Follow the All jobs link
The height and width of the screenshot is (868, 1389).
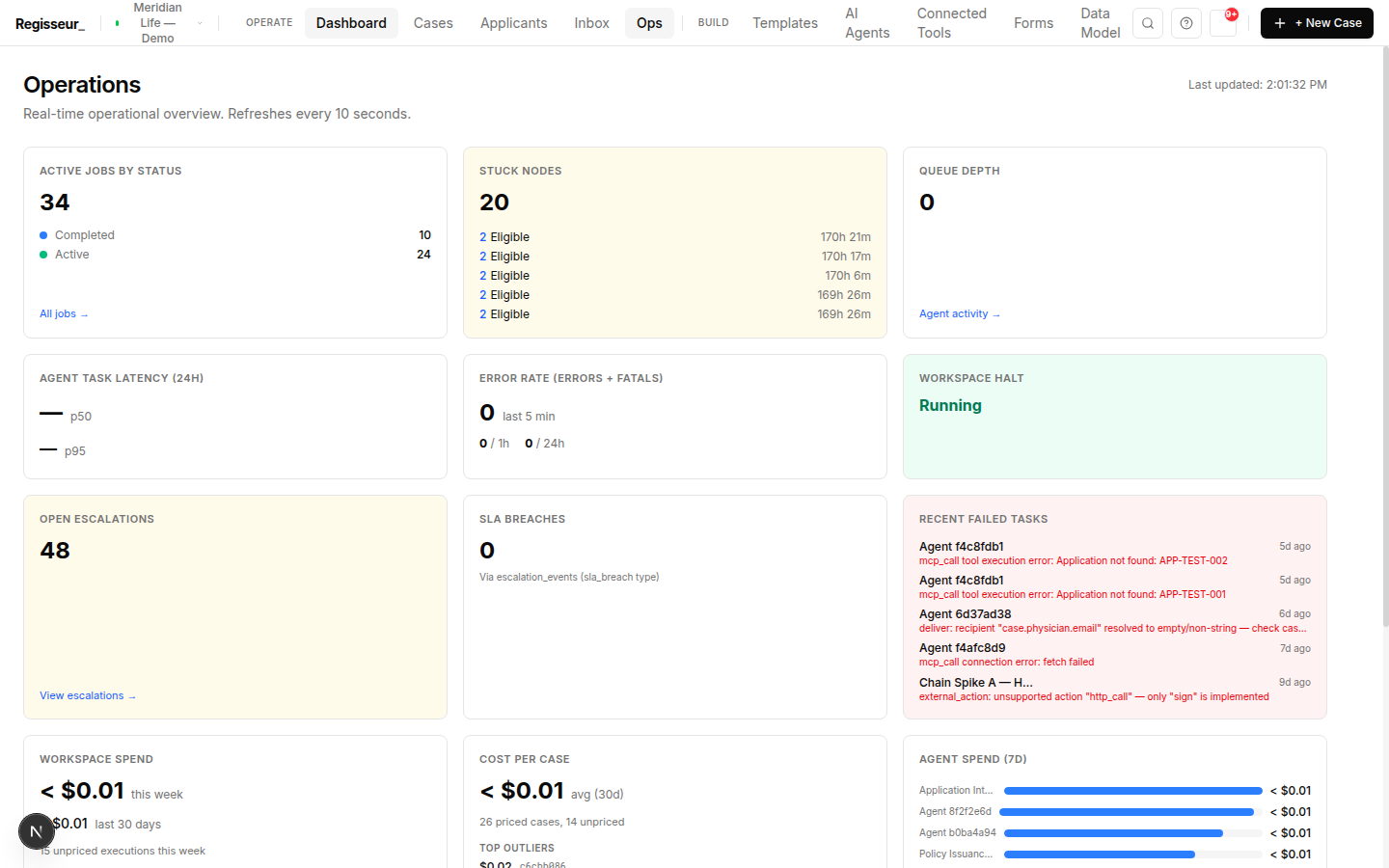(x=64, y=314)
